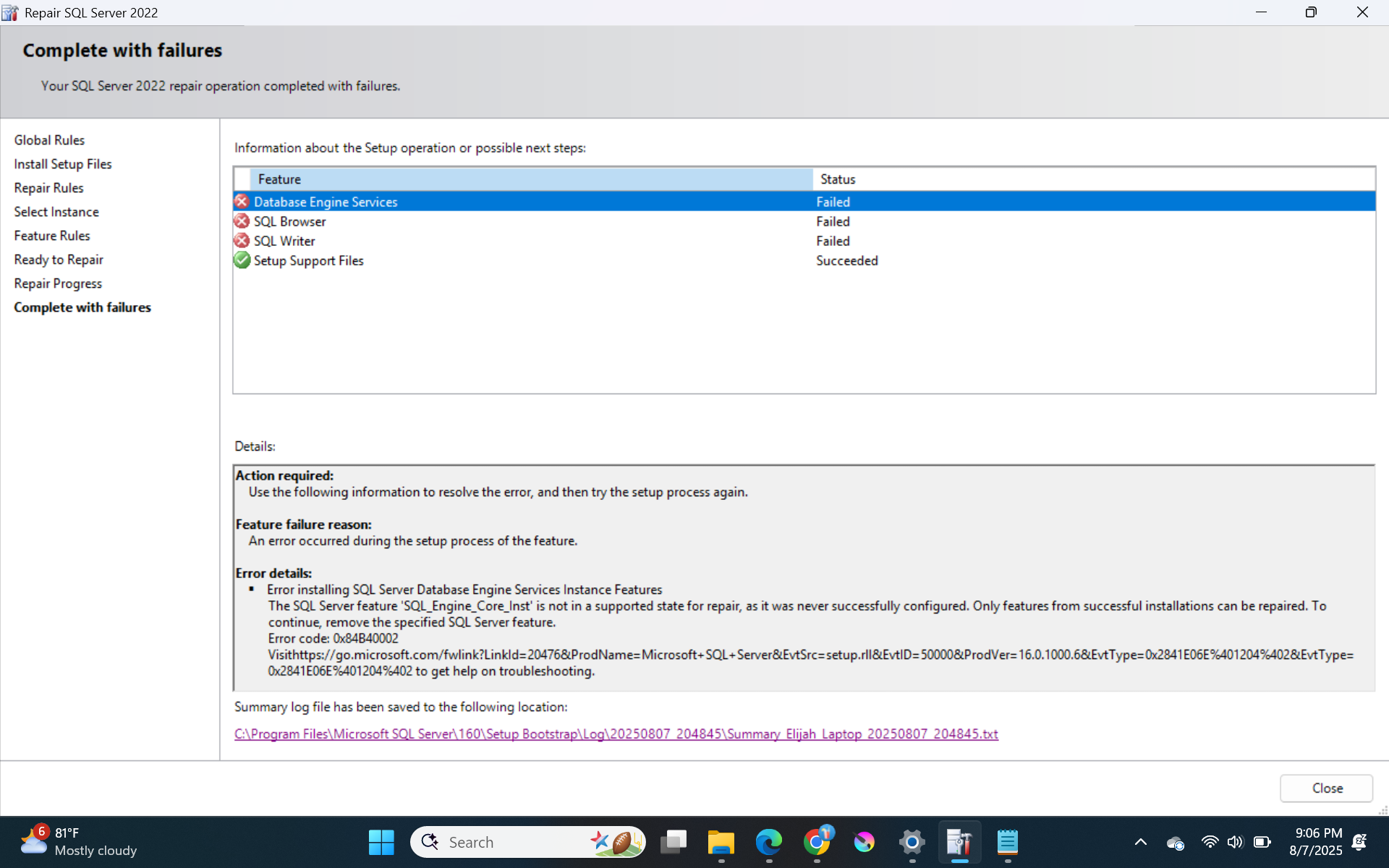Show hidden system tray icons
The height and width of the screenshot is (868, 1389).
1141,842
